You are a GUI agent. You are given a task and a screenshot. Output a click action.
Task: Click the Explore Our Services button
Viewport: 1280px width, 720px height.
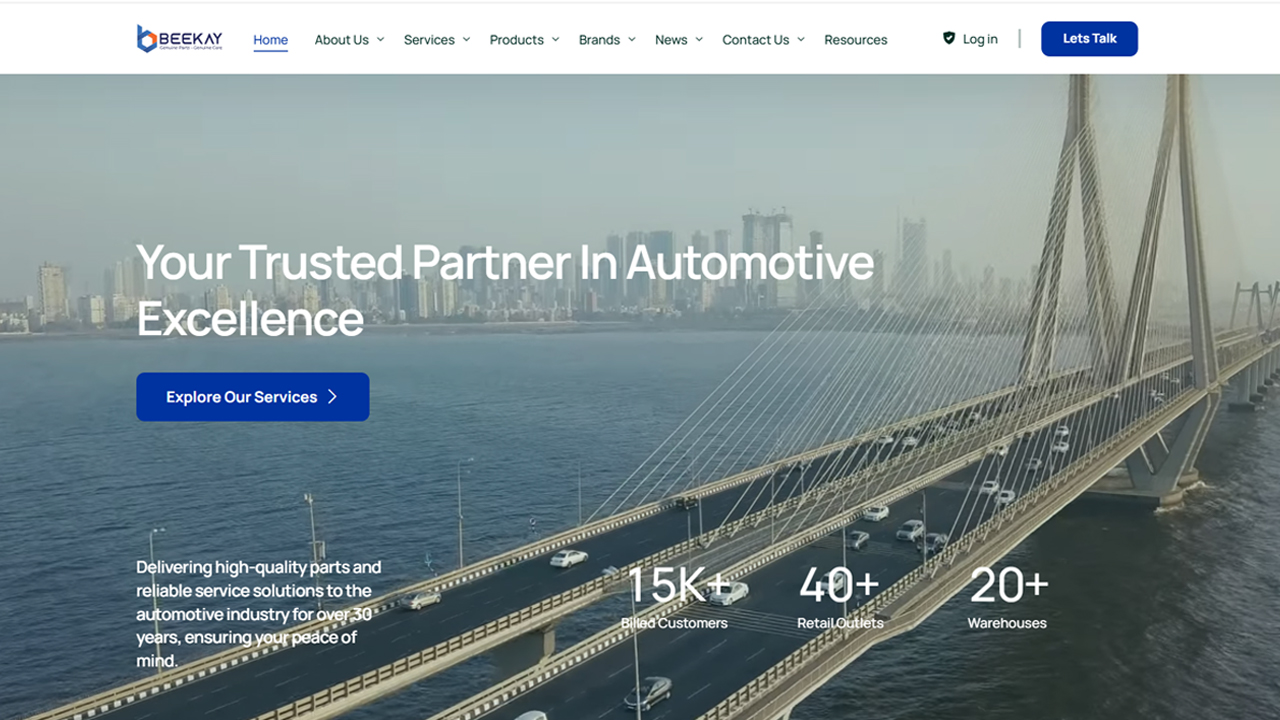(x=253, y=397)
